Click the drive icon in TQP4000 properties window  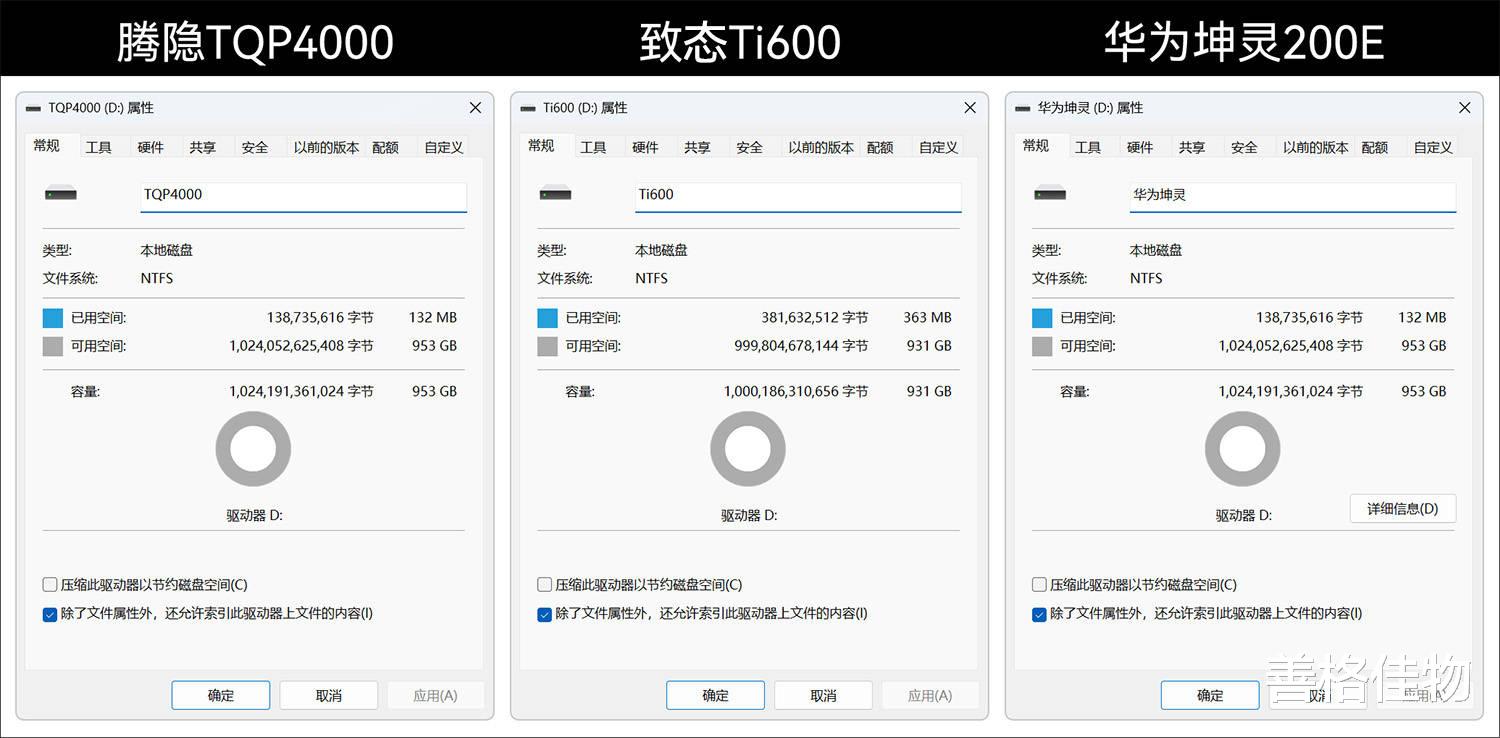[61, 194]
